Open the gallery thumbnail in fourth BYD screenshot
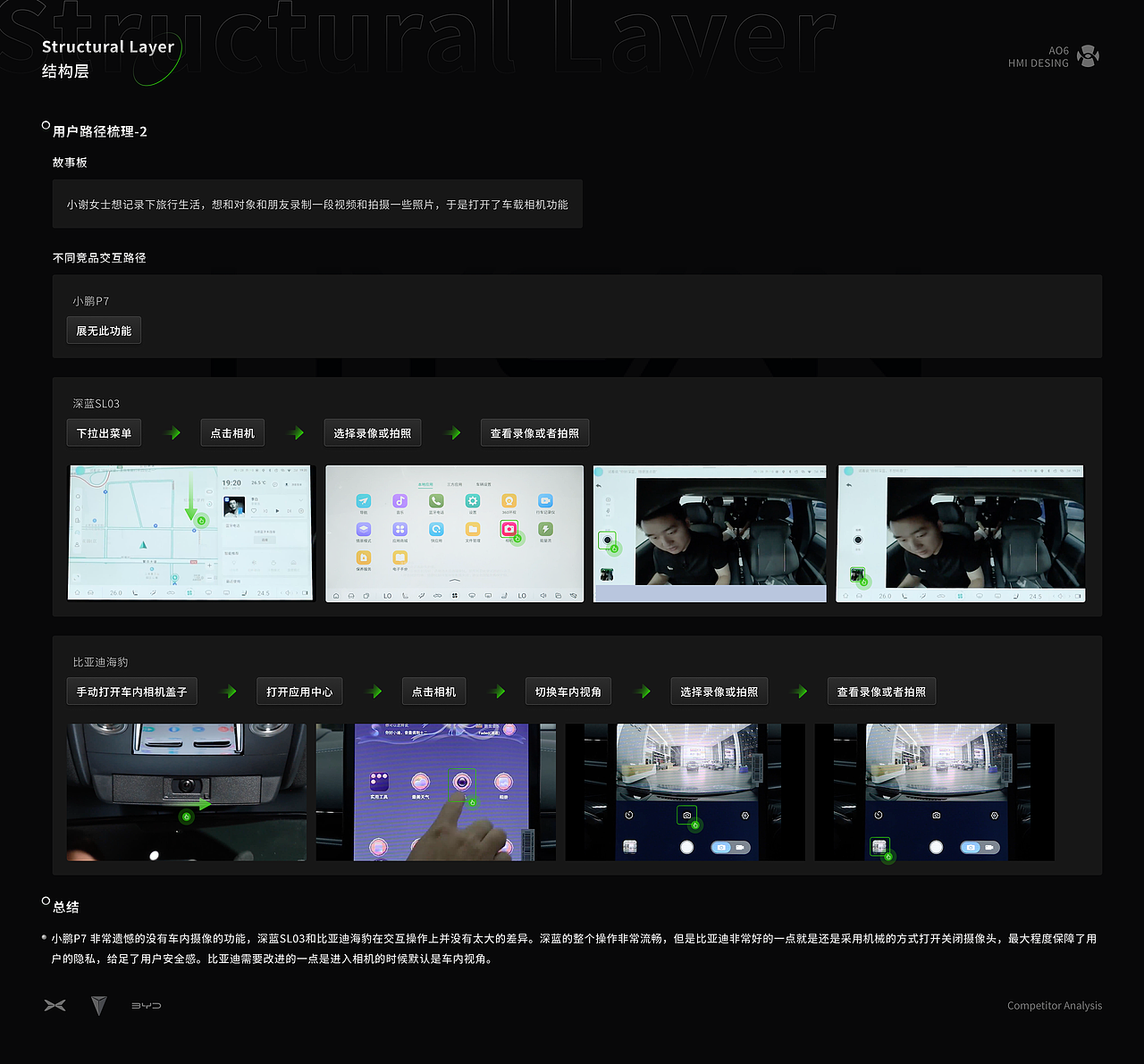The width and height of the screenshot is (1144, 1064). click(879, 846)
